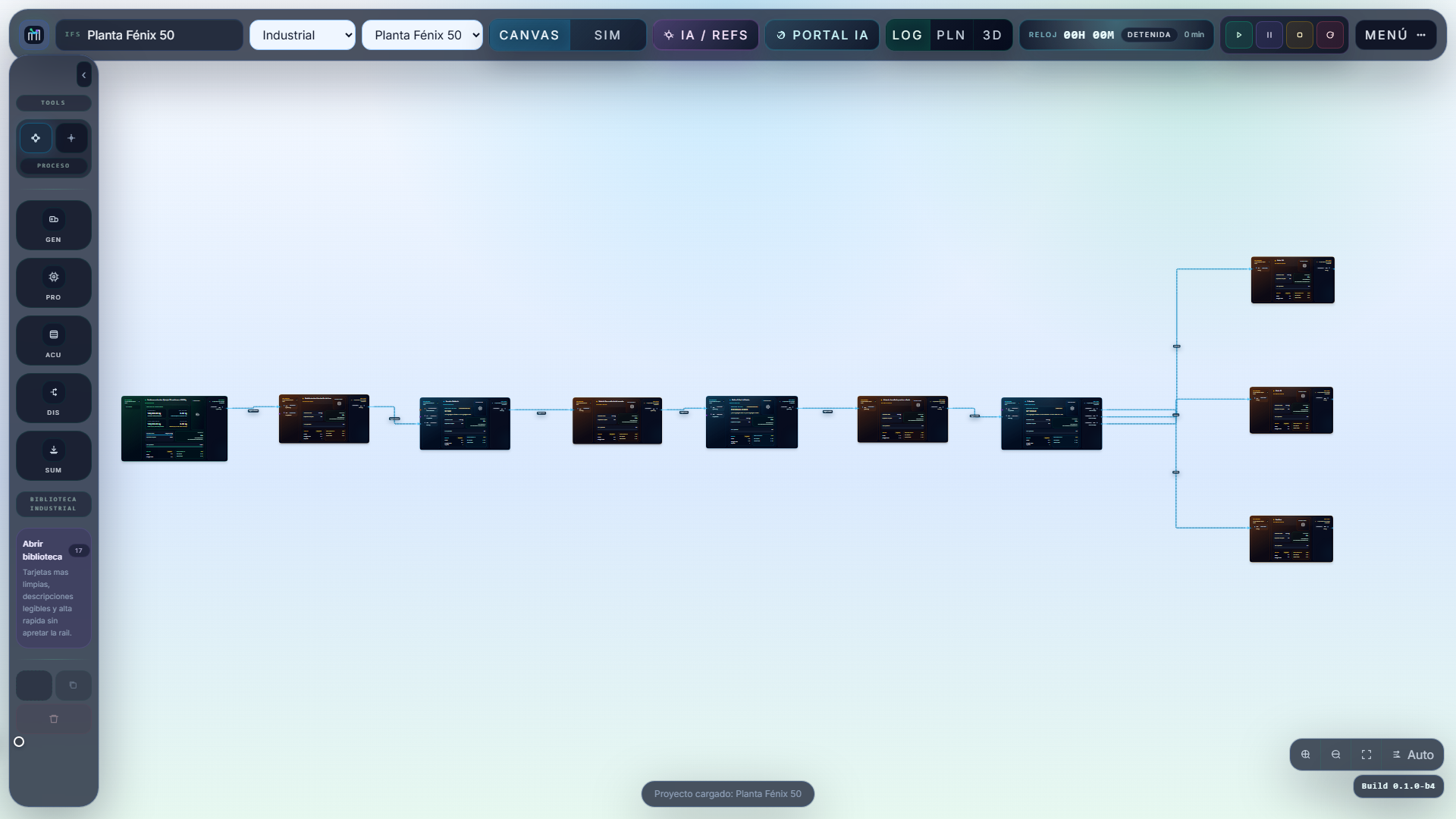
Task: Open IA / REFS panel
Action: tap(706, 35)
